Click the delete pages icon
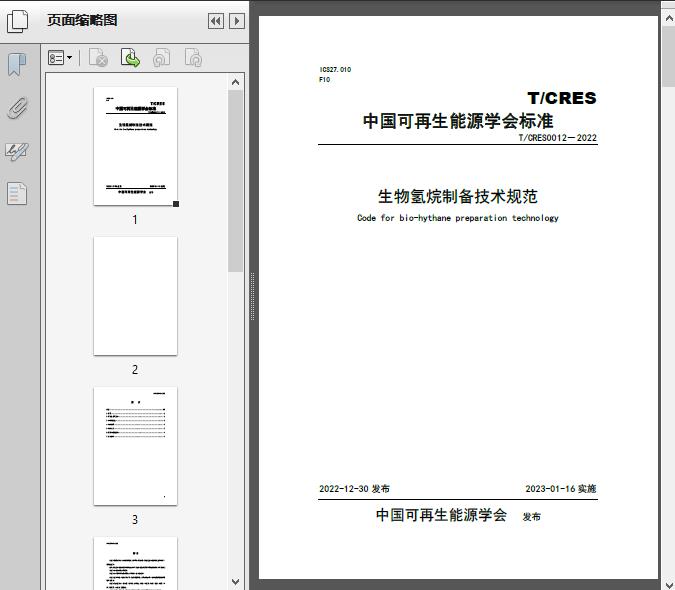 pos(98,58)
